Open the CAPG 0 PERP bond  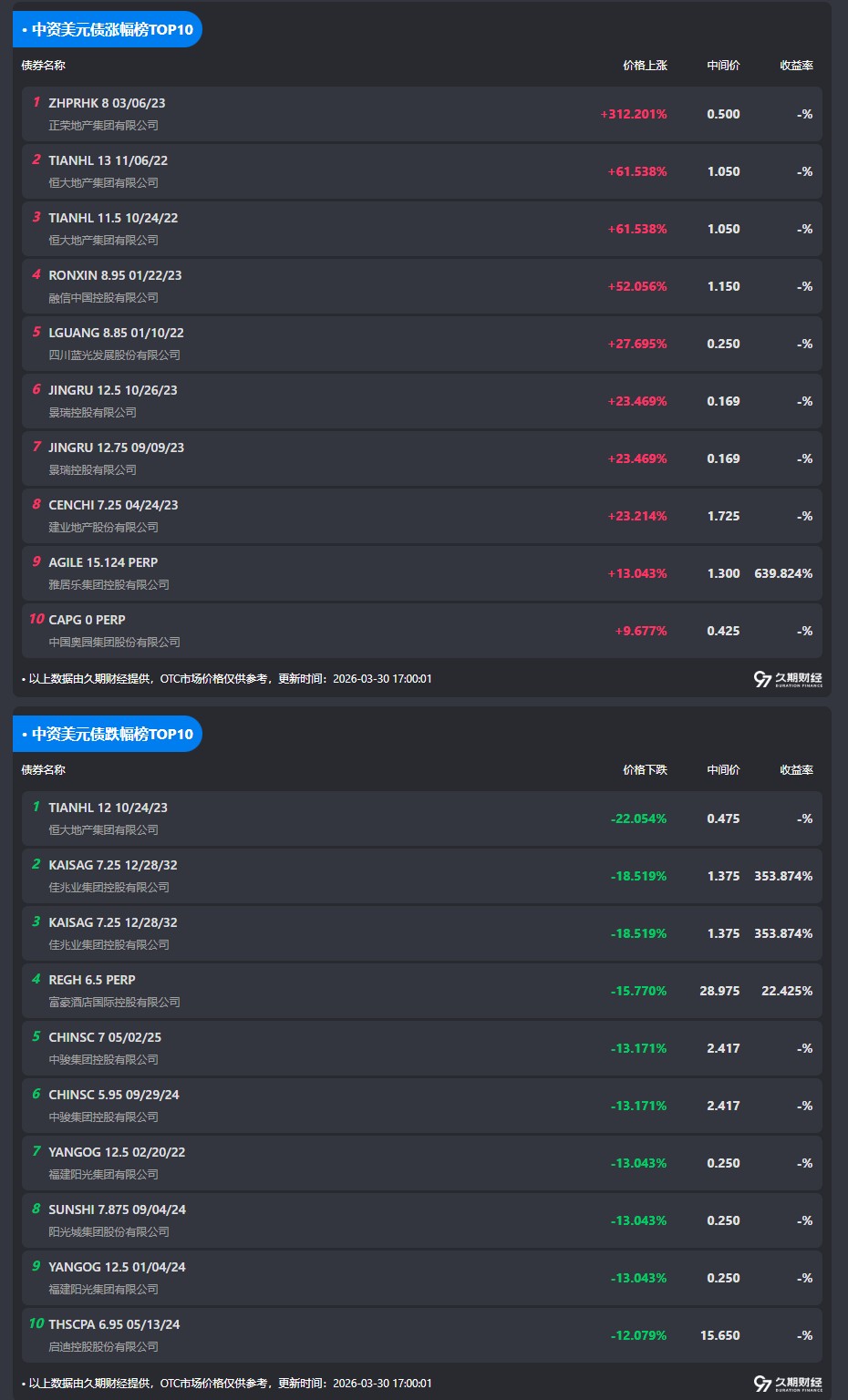pyautogui.click(x=87, y=620)
